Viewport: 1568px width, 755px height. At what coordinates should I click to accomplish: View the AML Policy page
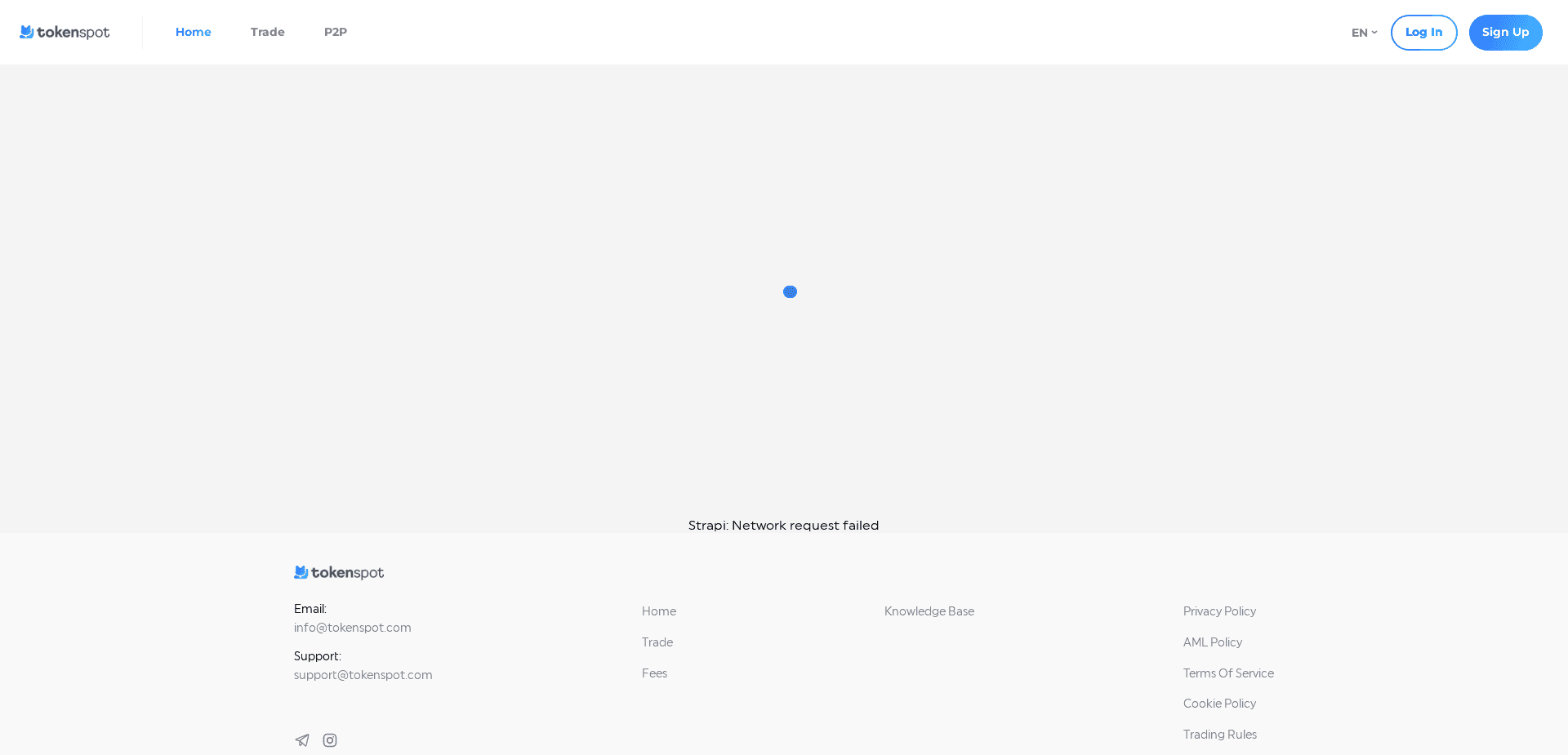click(x=1212, y=642)
